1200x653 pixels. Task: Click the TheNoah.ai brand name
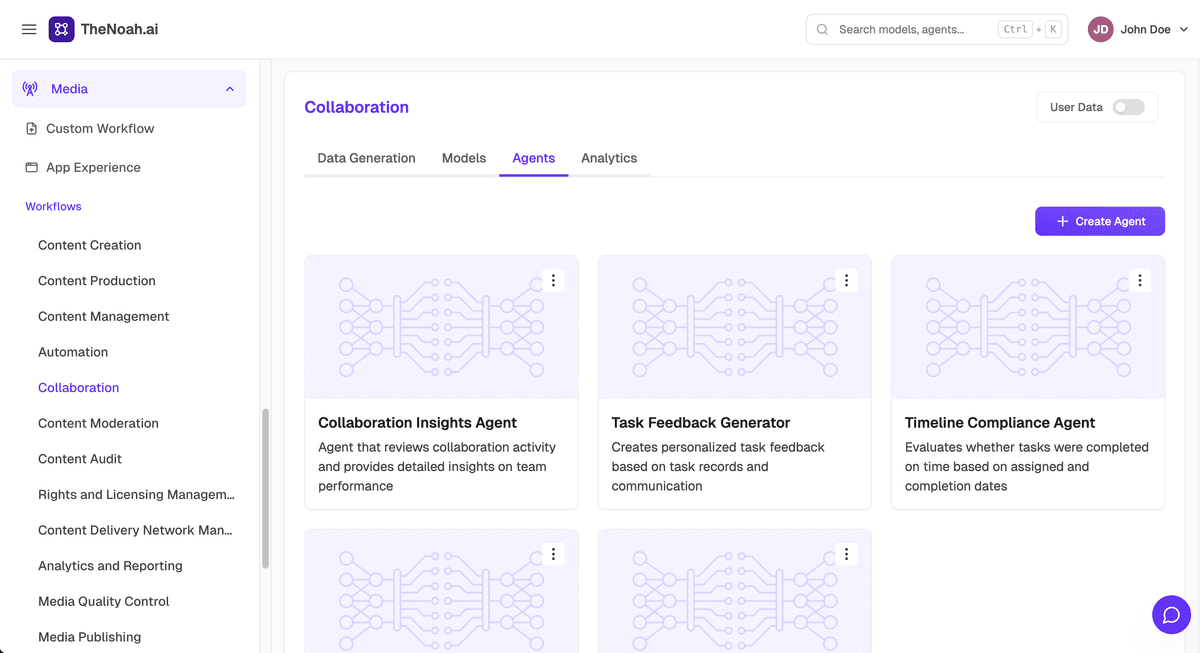119,29
